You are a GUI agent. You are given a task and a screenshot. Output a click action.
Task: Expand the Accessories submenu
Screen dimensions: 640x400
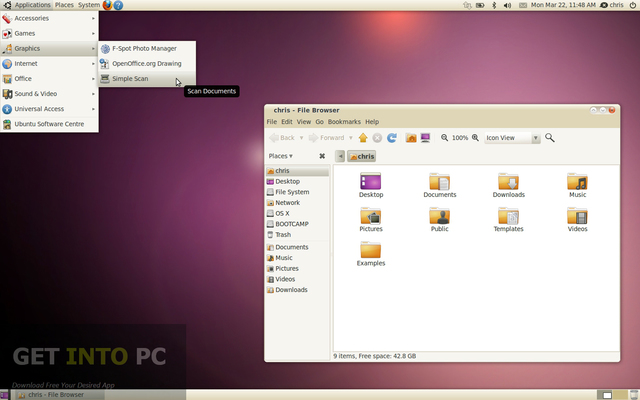(x=49, y=18)
